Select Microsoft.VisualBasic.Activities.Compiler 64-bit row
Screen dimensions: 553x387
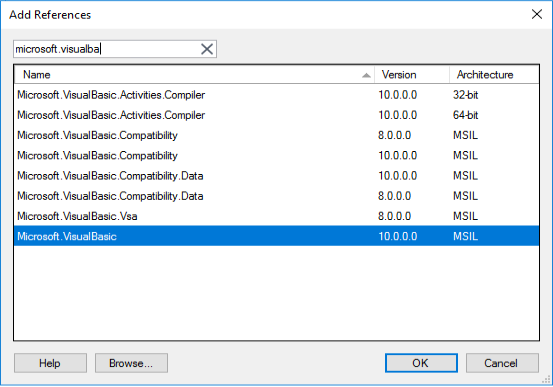coord(276,115)
